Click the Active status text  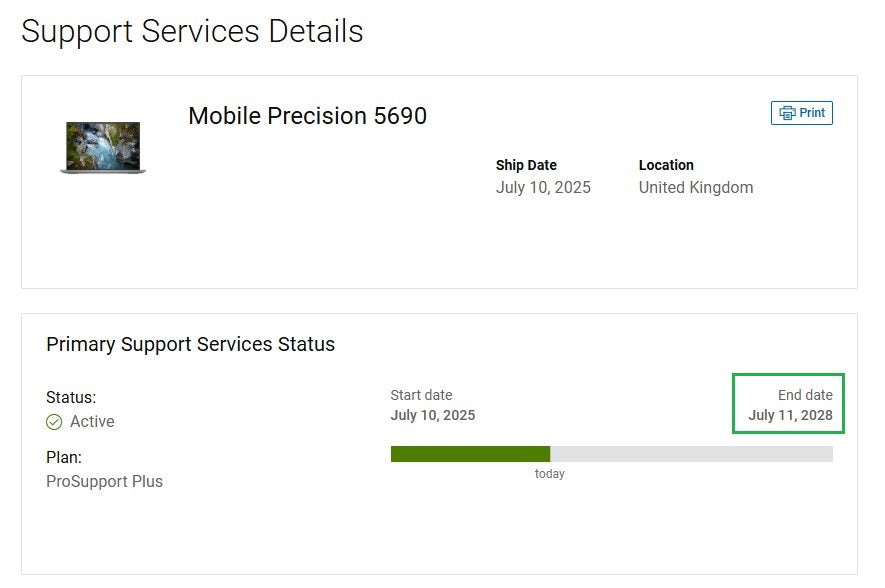pos(92,422)
